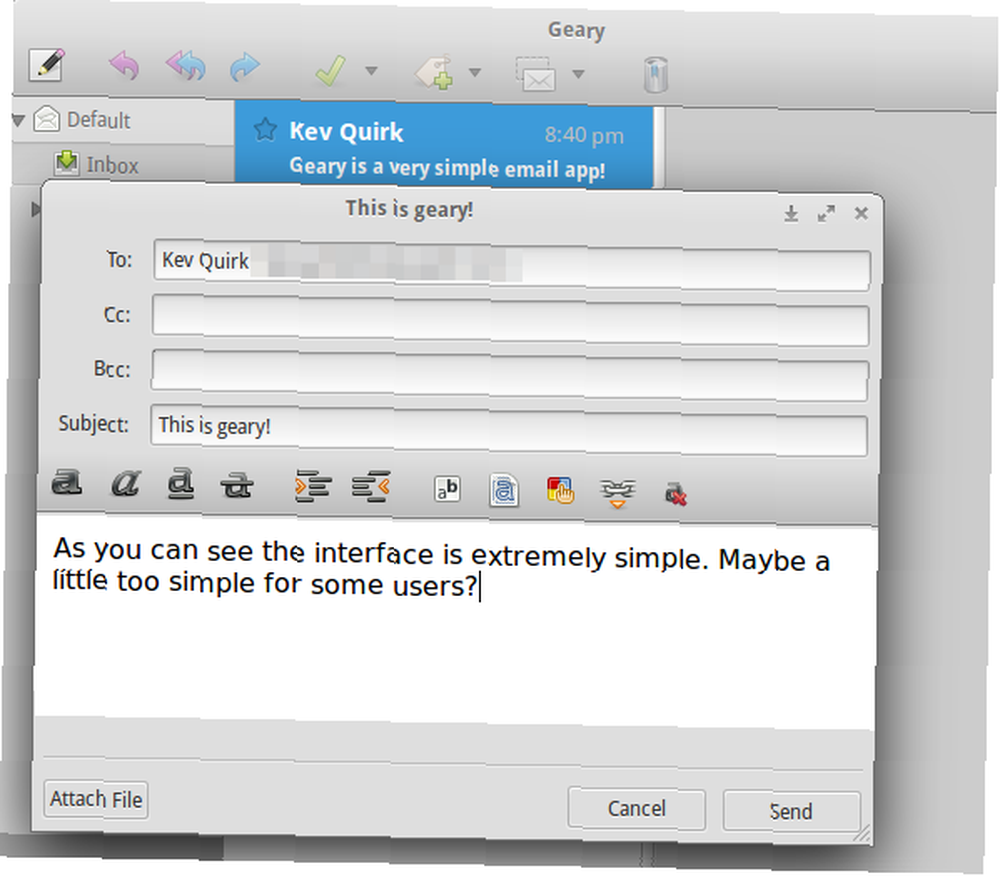Click the composer expand arrows icon
1000x876 pixels.
[x=826, y=214]
